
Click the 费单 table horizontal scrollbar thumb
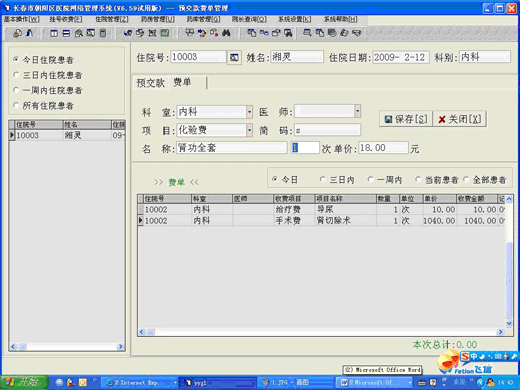point(150,332)
